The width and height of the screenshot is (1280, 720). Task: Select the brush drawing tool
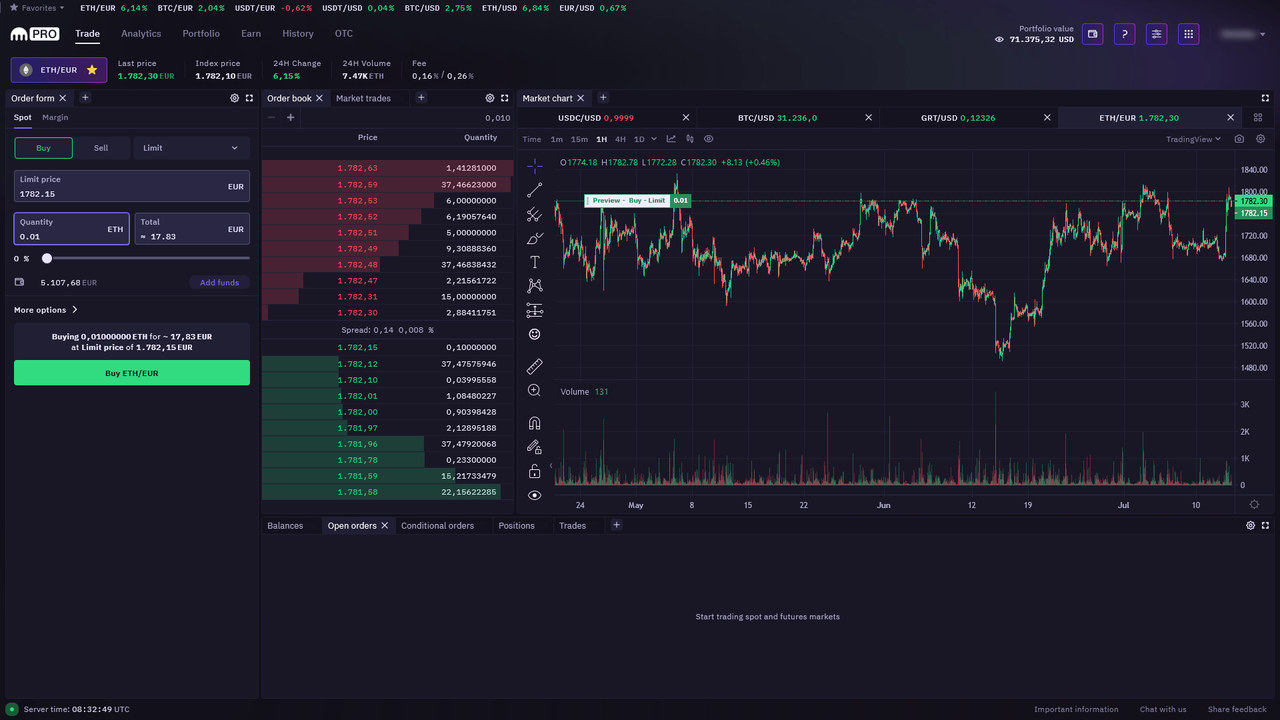point(534,238)
